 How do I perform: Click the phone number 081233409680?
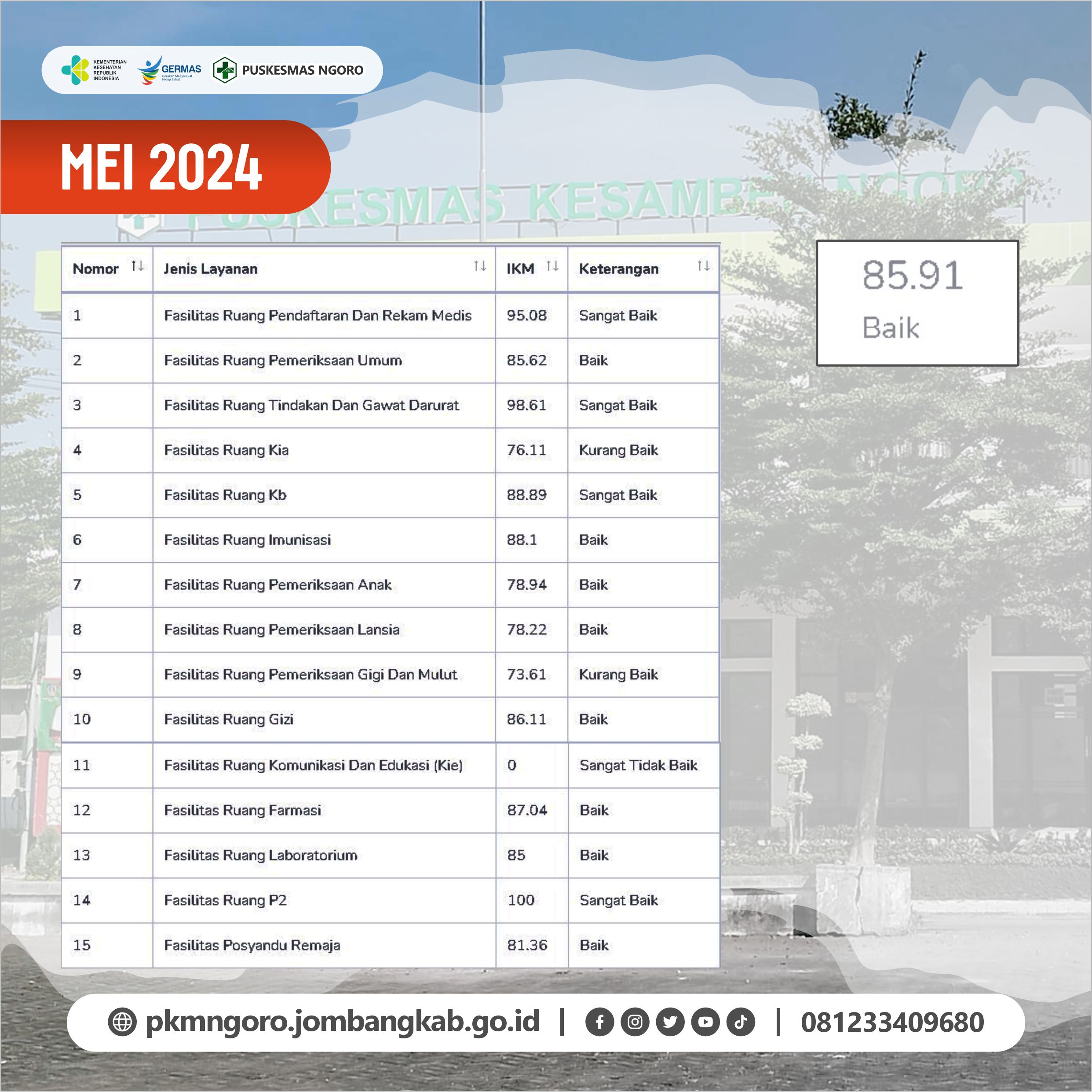click(x=892, y=1023)
